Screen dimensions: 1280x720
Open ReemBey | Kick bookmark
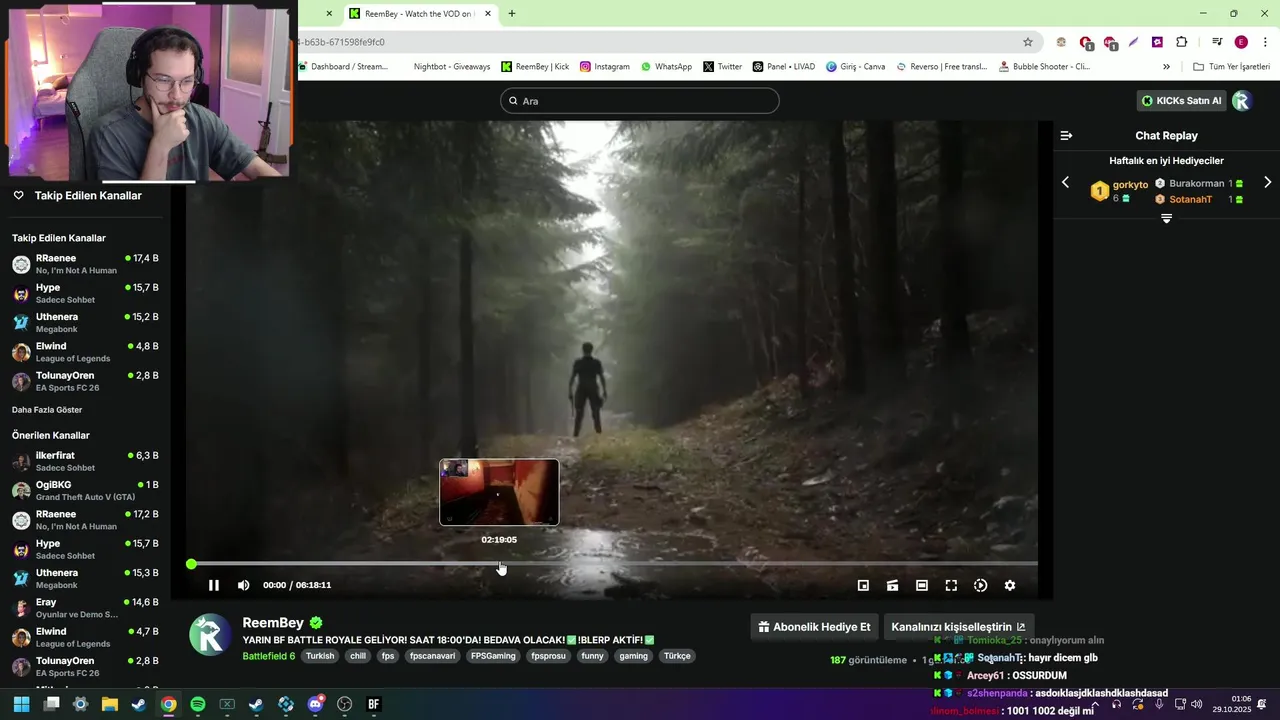535,67
